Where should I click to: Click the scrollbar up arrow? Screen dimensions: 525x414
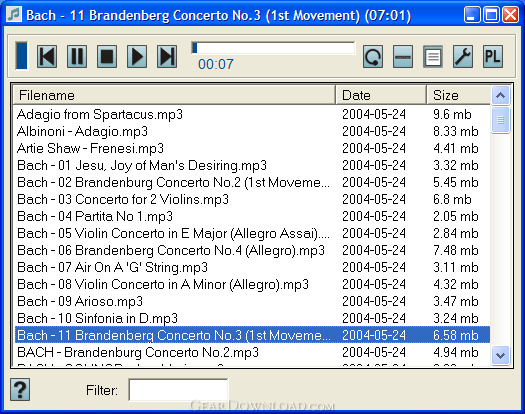[501, 95]
